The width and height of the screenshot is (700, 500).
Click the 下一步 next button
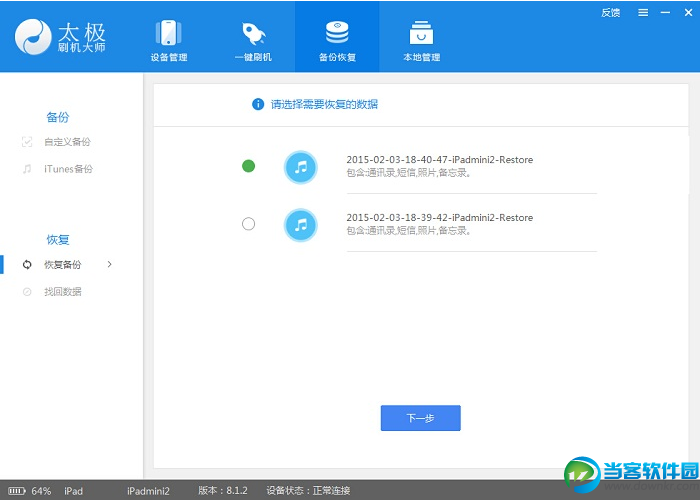coord(421,418)
